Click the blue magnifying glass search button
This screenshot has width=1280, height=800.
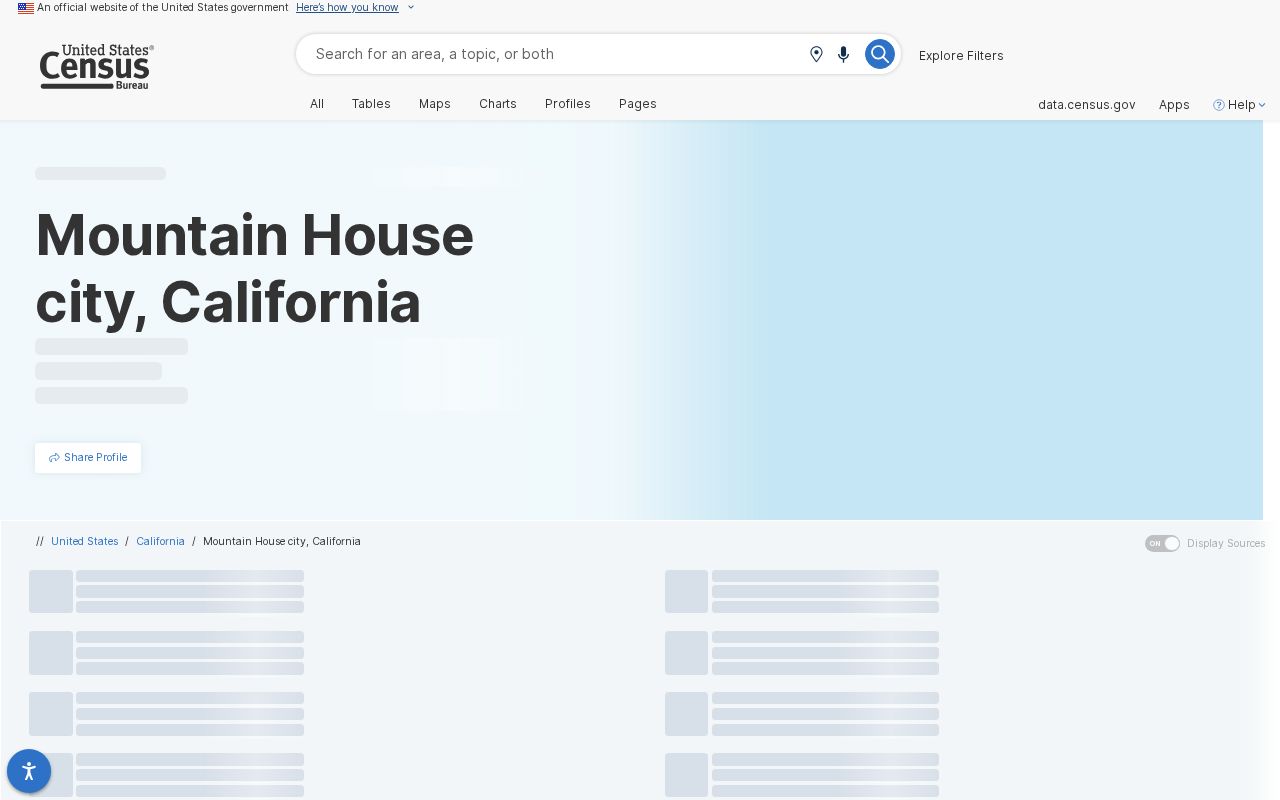tap(879, 54)
